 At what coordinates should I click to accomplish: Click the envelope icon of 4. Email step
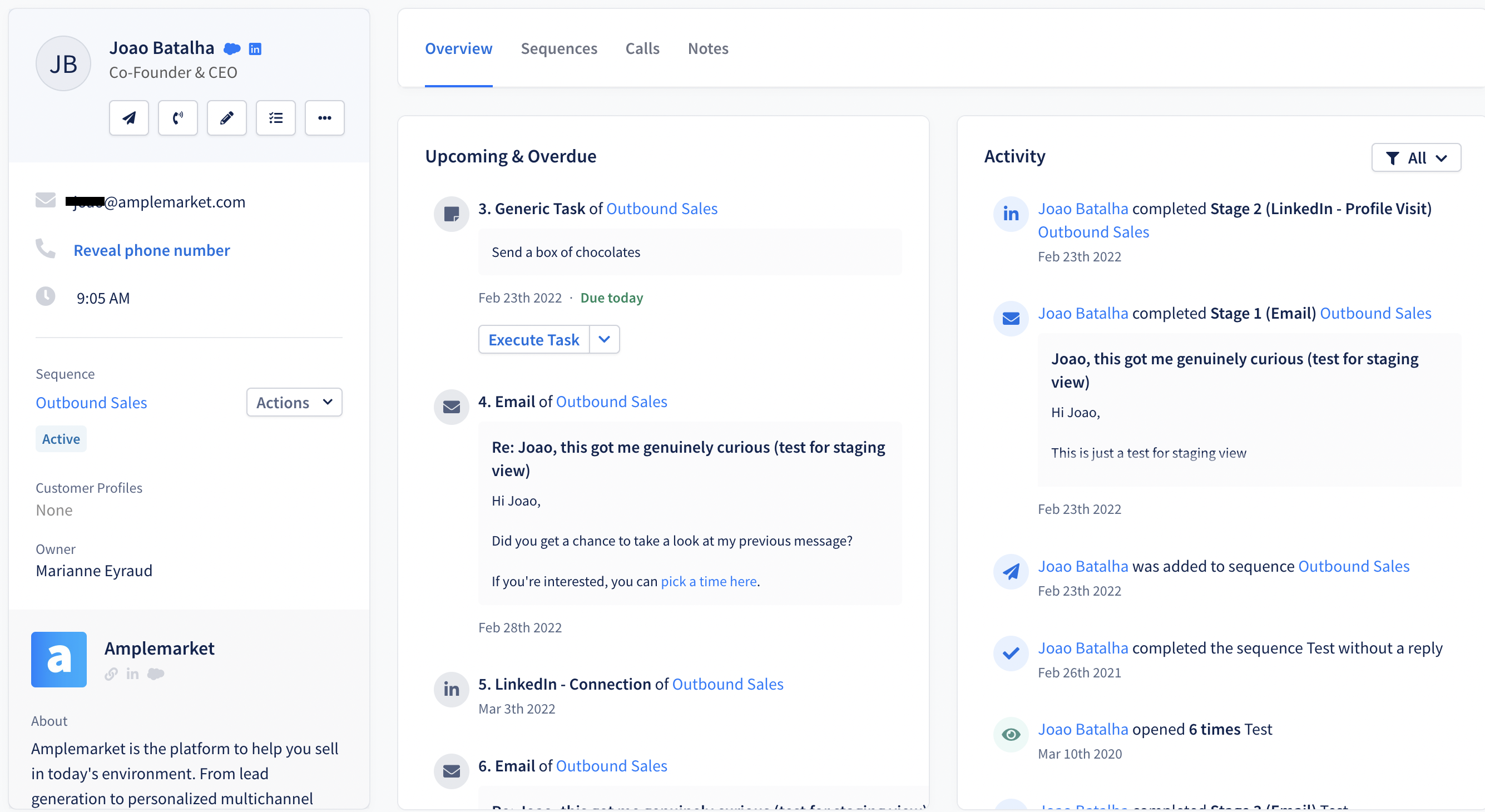pos(452,407)
